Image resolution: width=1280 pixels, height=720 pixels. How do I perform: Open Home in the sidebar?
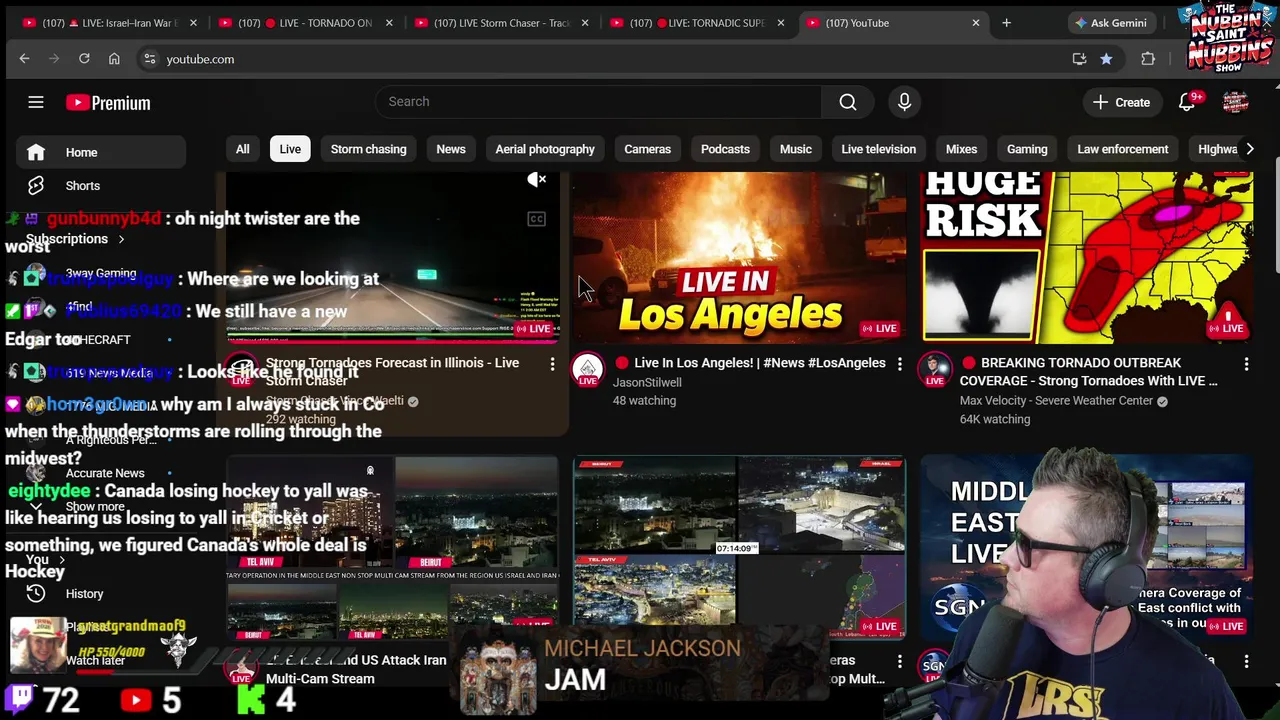[x=101, y=152]
